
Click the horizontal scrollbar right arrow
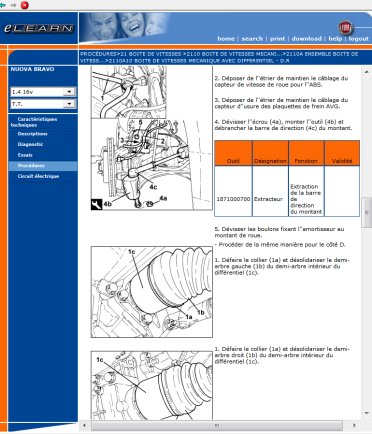coord(354,425)
